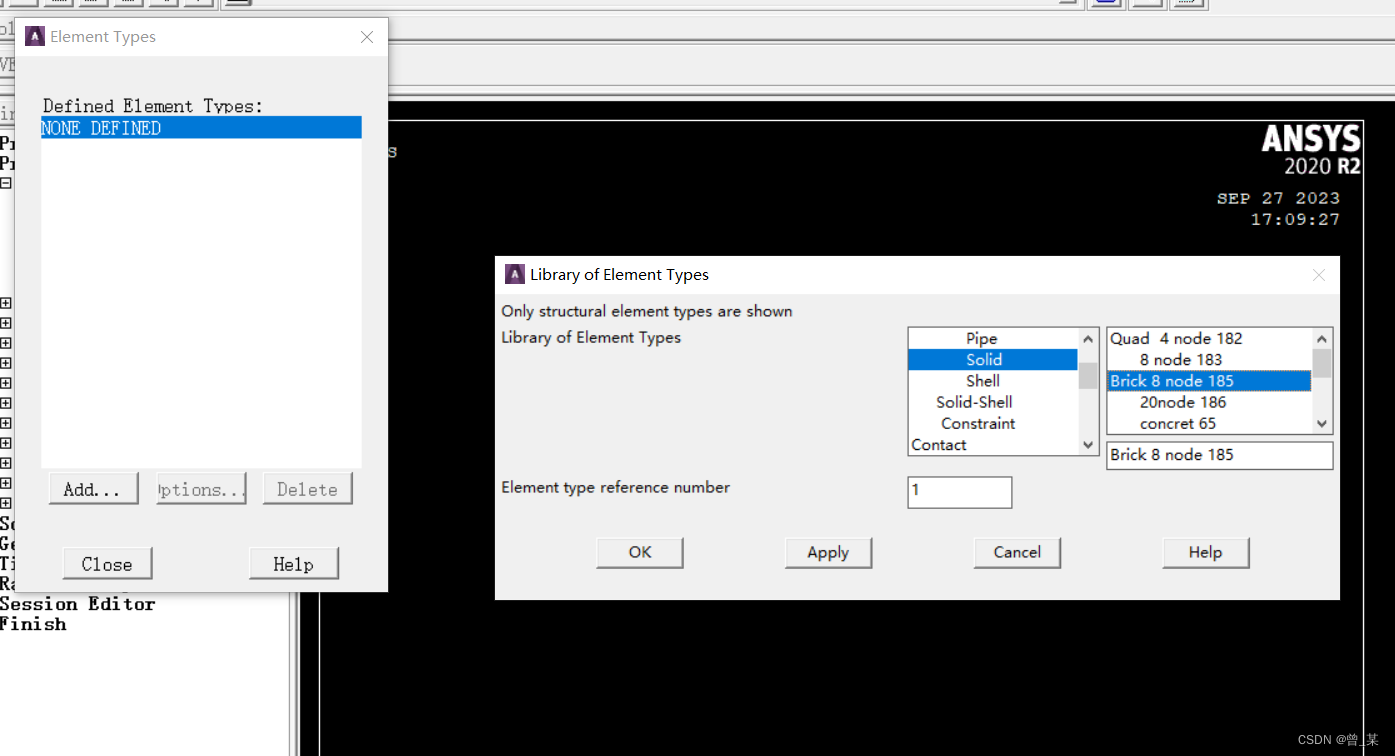Pick Quad 4 node 182 element
1395x756 pixels.
tap(1176, 339)
